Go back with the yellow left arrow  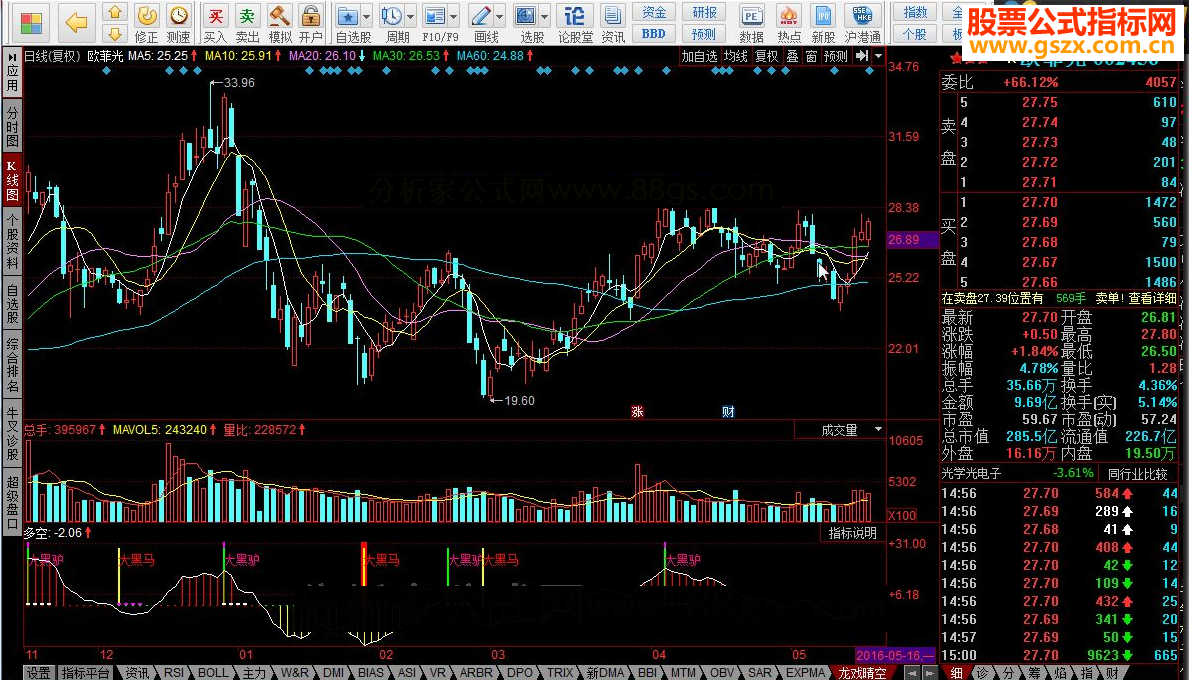pos(77,23)
